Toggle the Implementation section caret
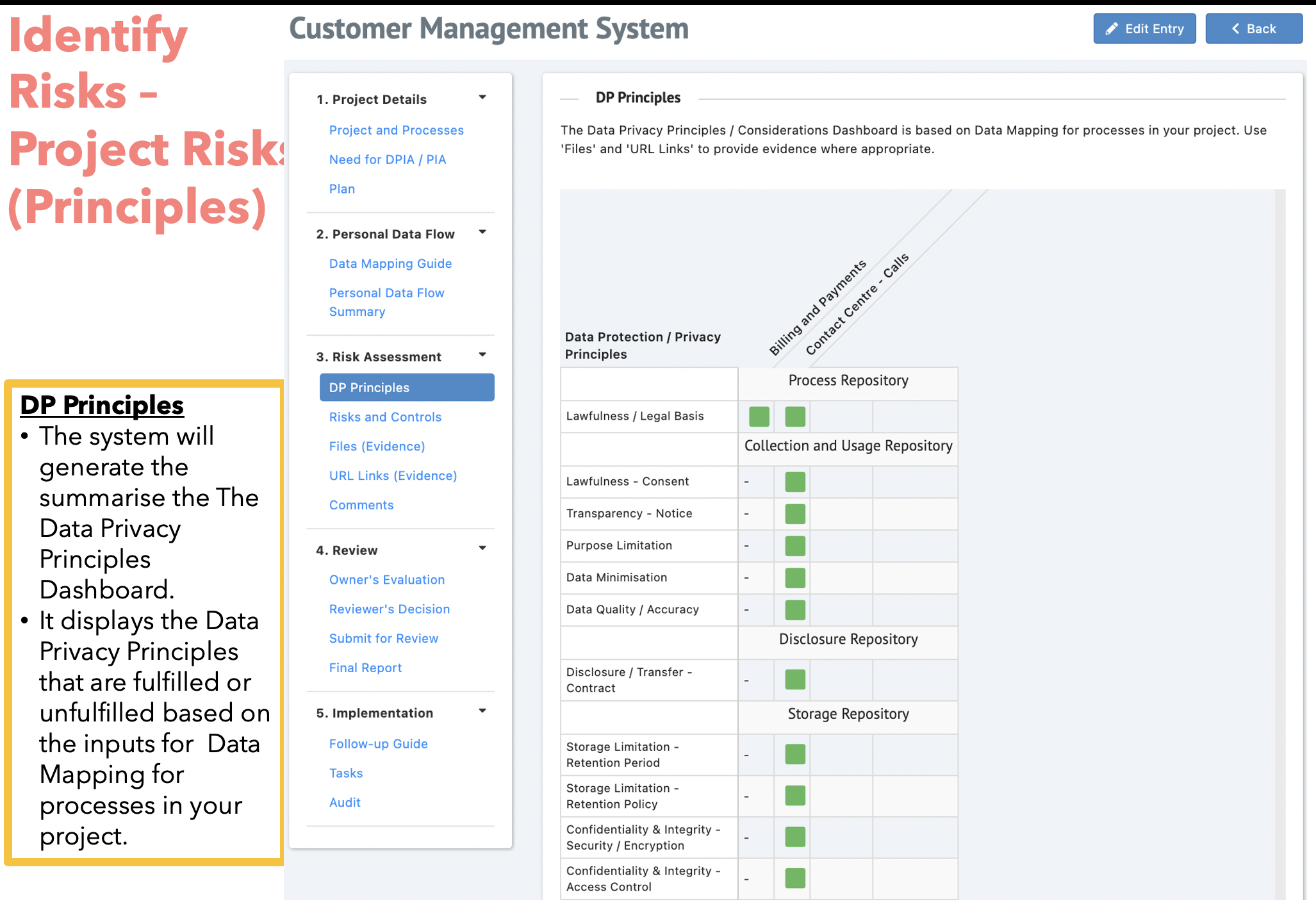1316x906 pixels. tap(482, 711)
